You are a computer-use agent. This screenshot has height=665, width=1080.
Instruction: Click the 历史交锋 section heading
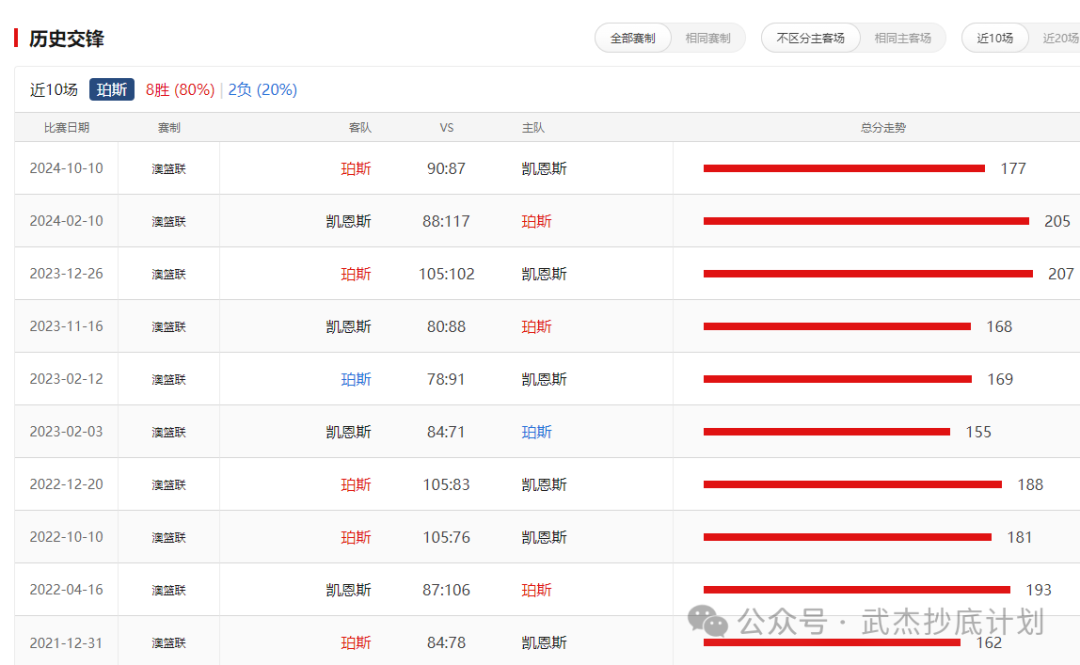tap(66, 39)
